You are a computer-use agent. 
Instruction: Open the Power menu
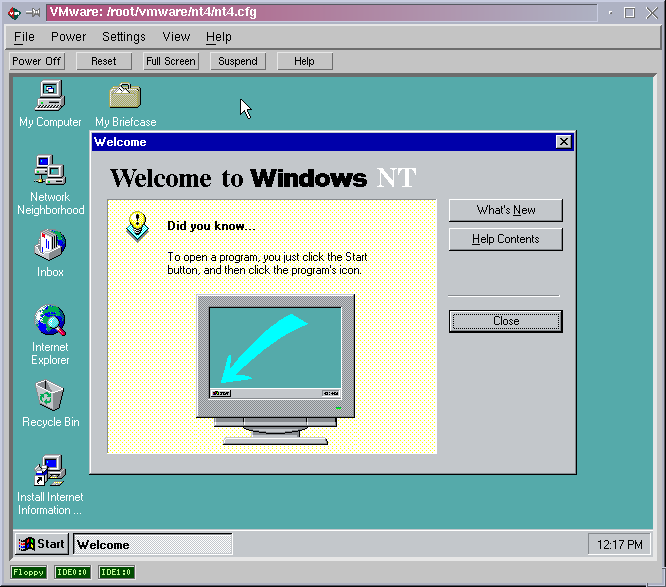pos(69,37)
